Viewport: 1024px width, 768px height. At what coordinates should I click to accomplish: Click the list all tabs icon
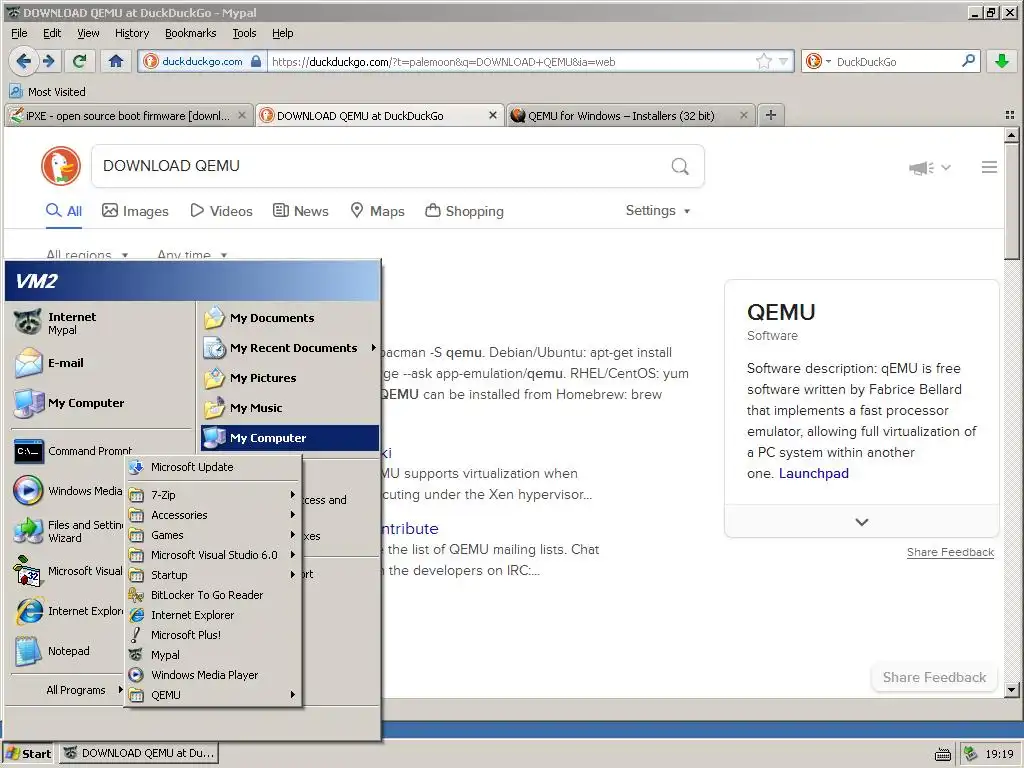(x=1010, y=115)
